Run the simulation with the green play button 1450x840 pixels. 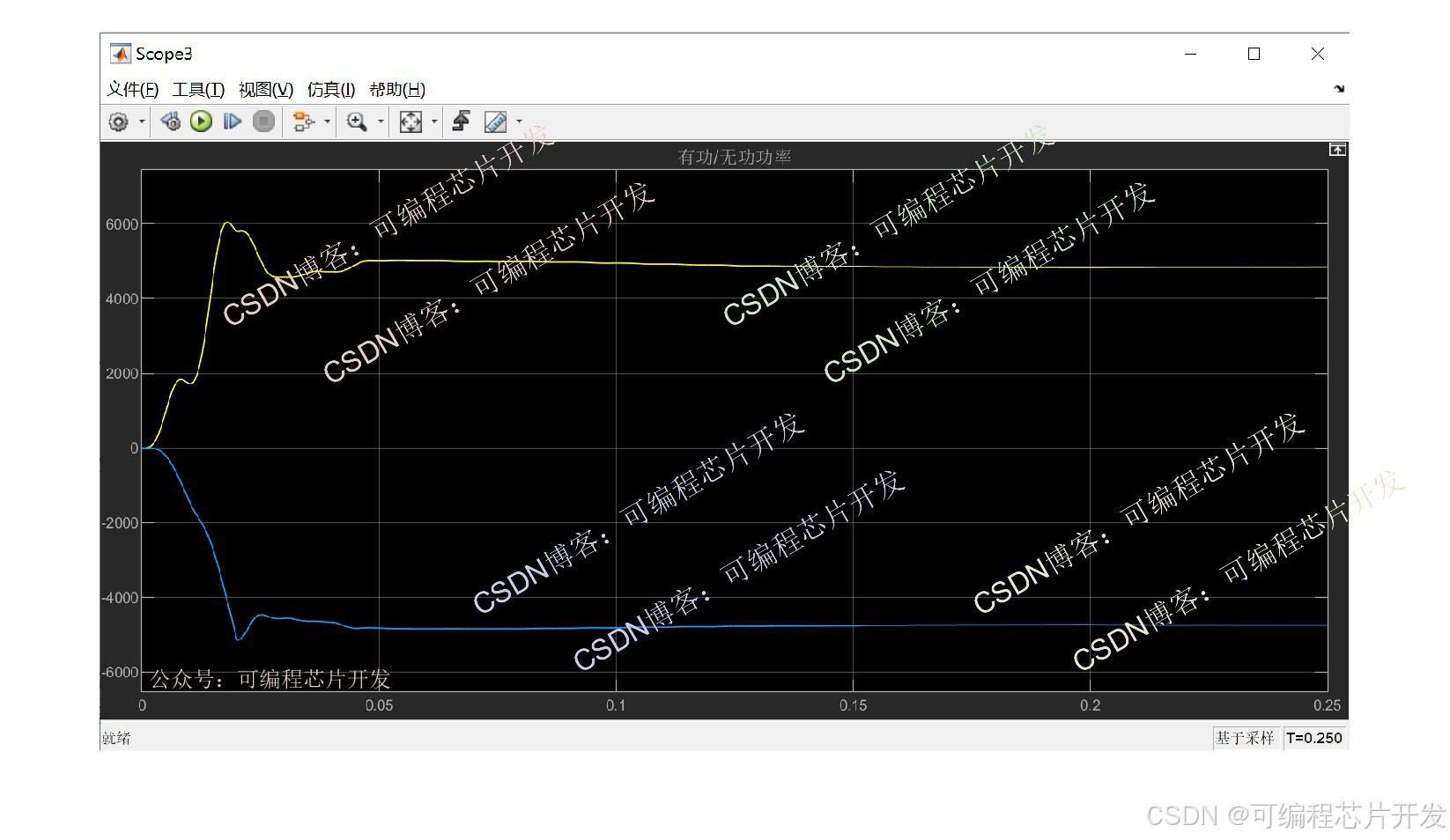201,122
